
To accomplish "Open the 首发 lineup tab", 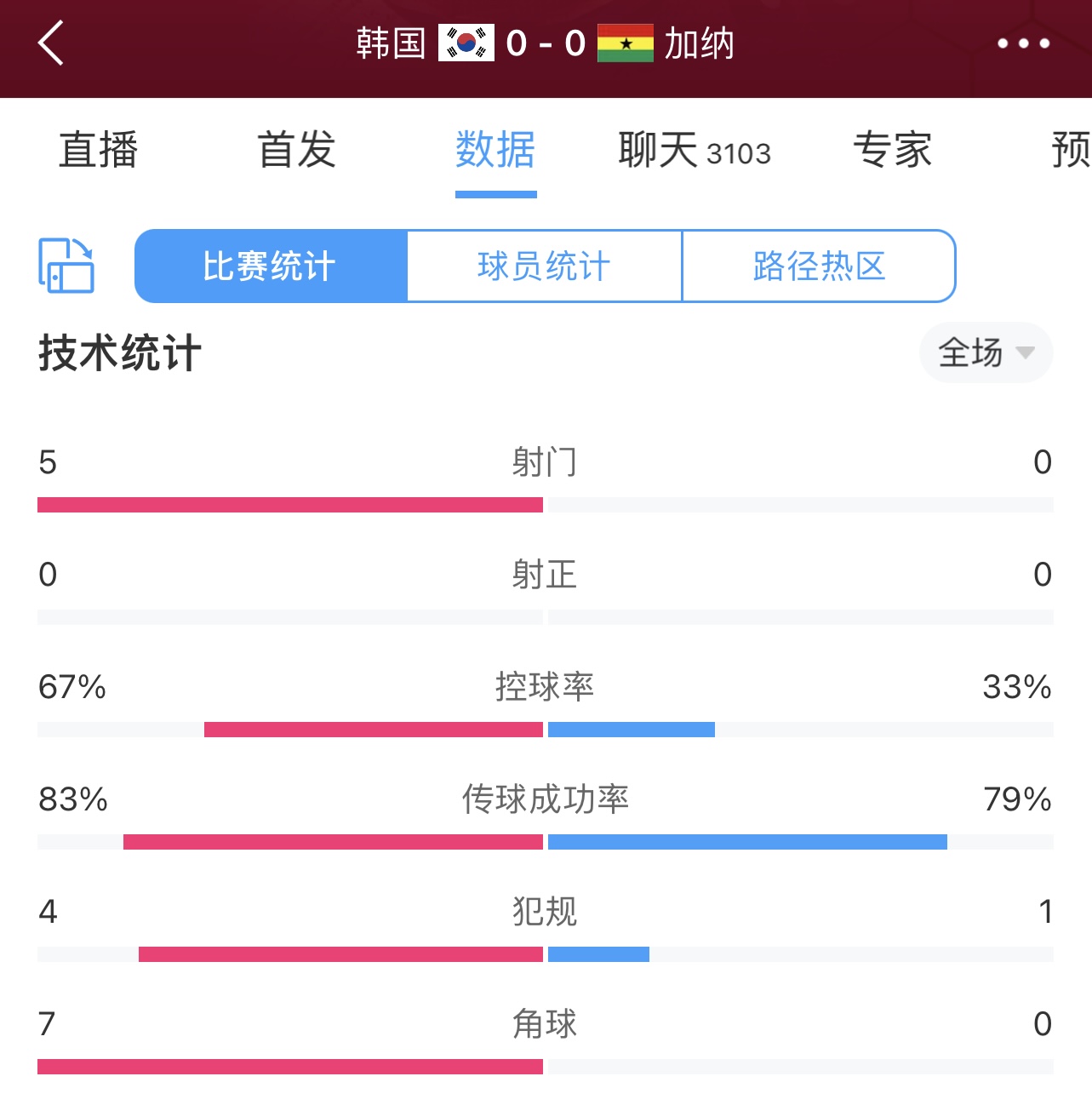I will 297,150.
